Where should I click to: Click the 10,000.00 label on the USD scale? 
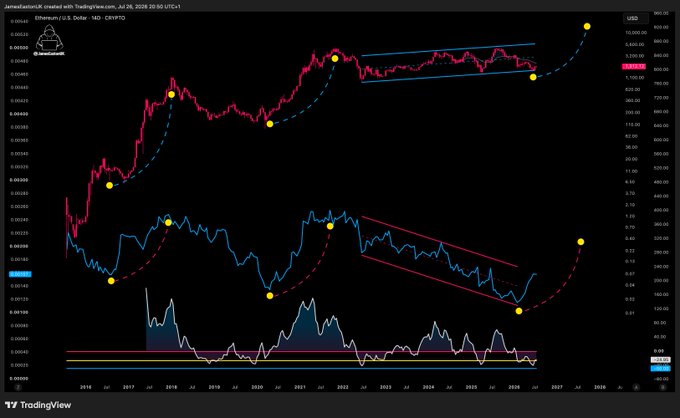636,33
